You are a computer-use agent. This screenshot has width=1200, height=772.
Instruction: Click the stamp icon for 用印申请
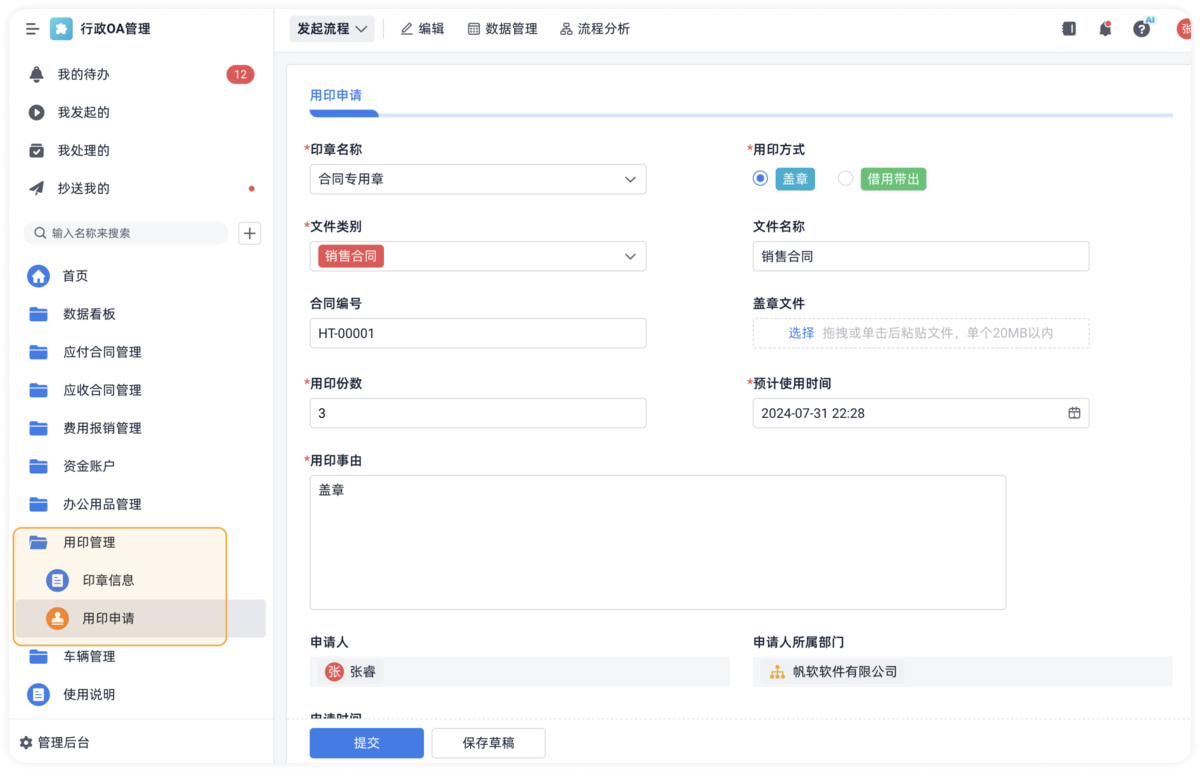[58, 618]
